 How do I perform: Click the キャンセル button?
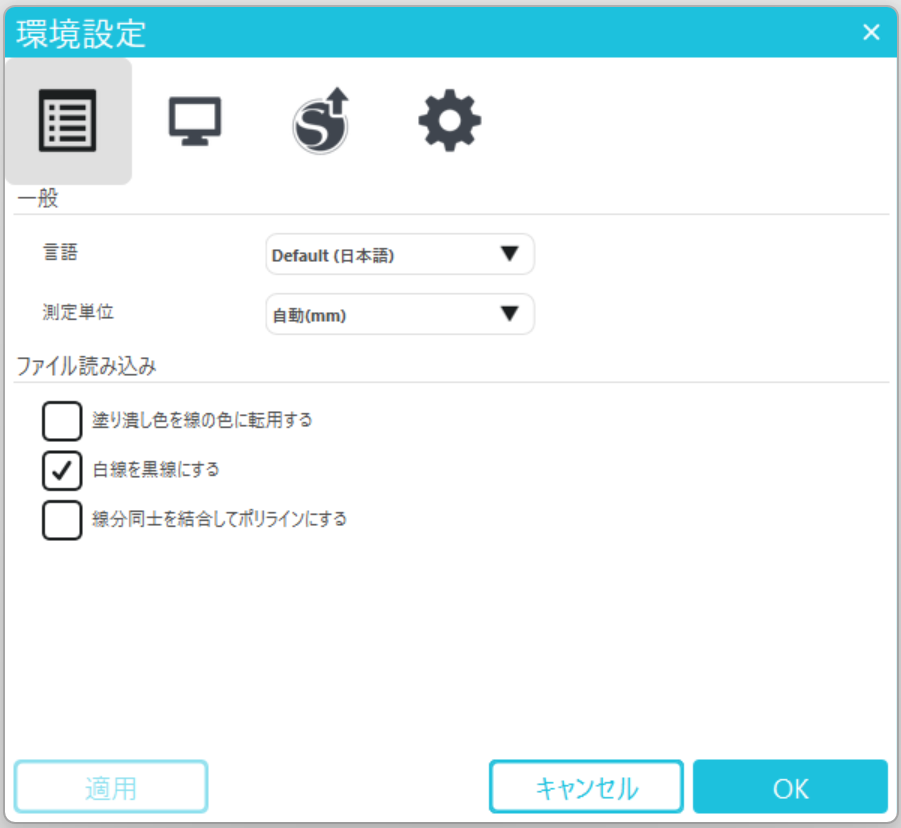click(x=586, y=787)
